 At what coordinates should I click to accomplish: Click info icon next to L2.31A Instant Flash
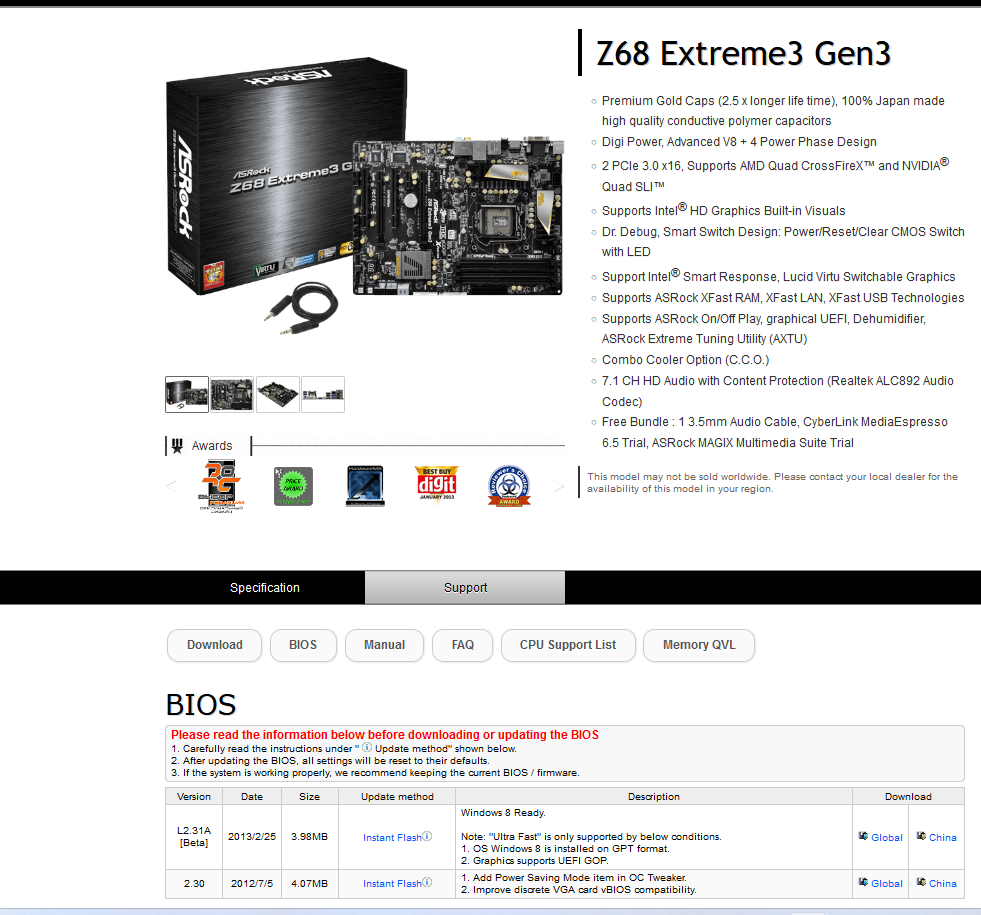[x=427, y=836]
